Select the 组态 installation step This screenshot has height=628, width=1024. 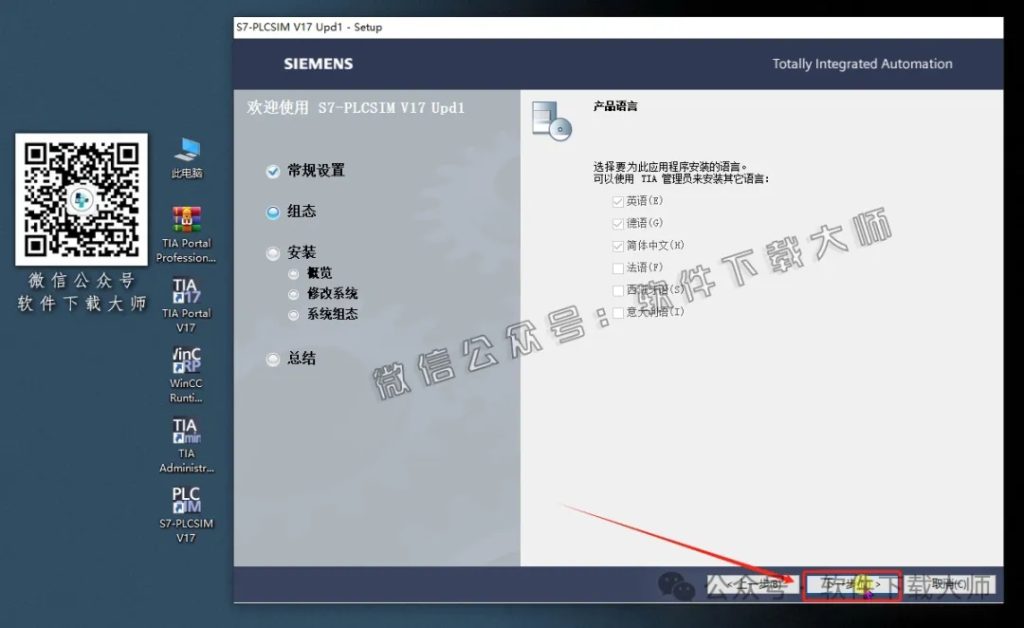pyautogui.click(x=304, y=211)
